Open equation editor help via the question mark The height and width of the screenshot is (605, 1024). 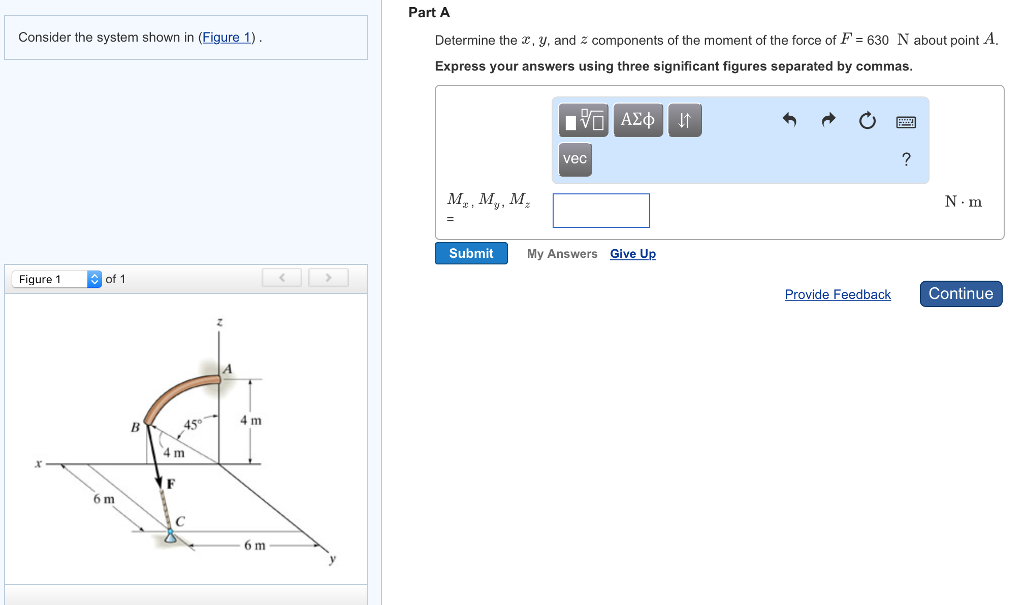click(905, 158)
